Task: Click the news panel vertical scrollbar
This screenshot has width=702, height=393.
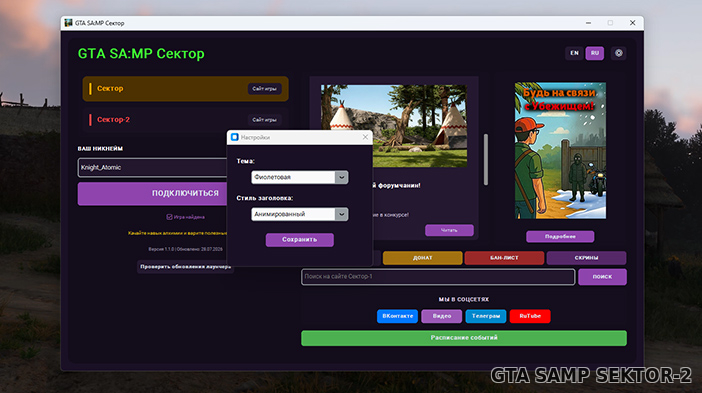Action: click(486, 159)
